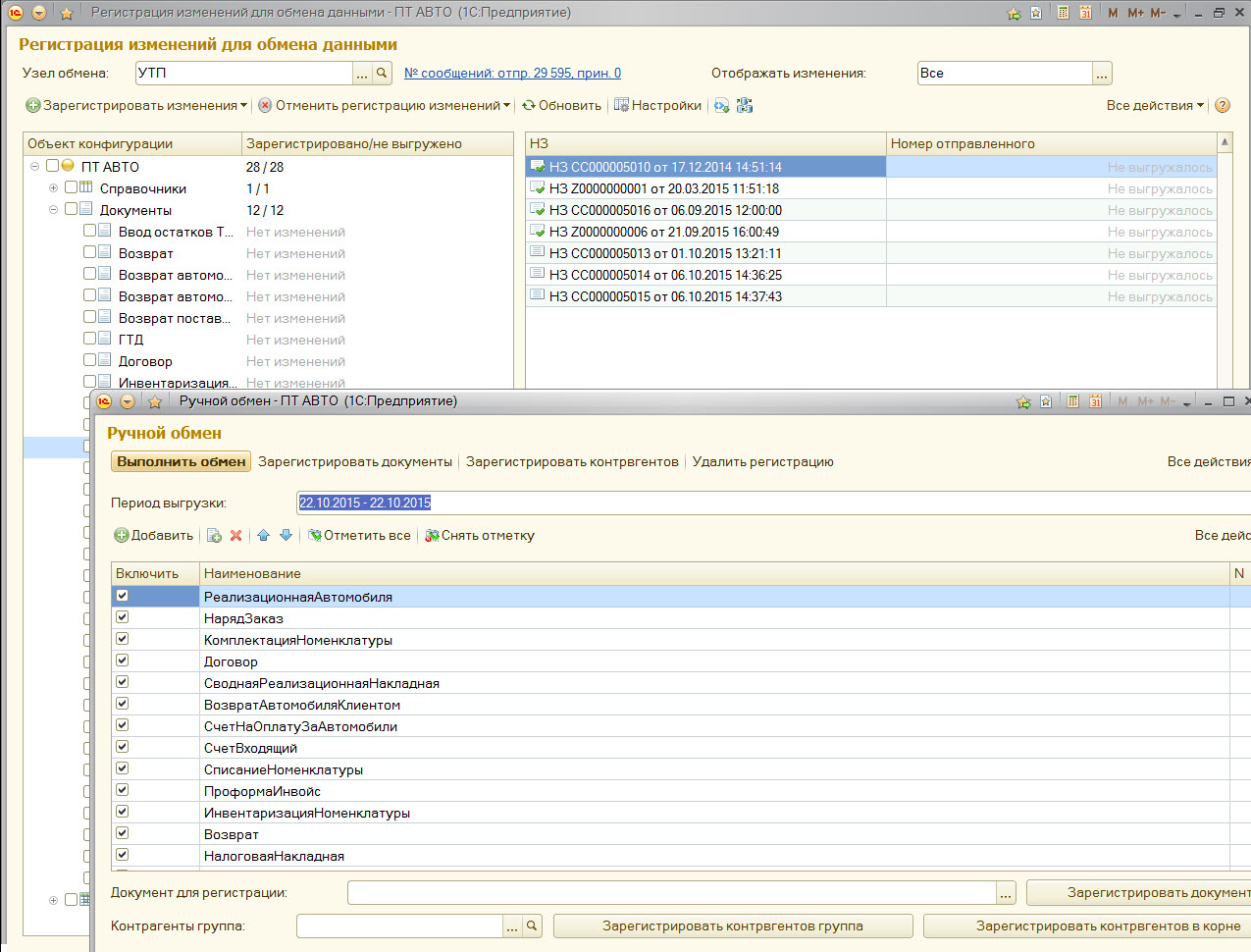The height and width of the screenshot is (952, 1251).
Task: Click M+ memory button in top titlebar
Action: coord(1136,13)
